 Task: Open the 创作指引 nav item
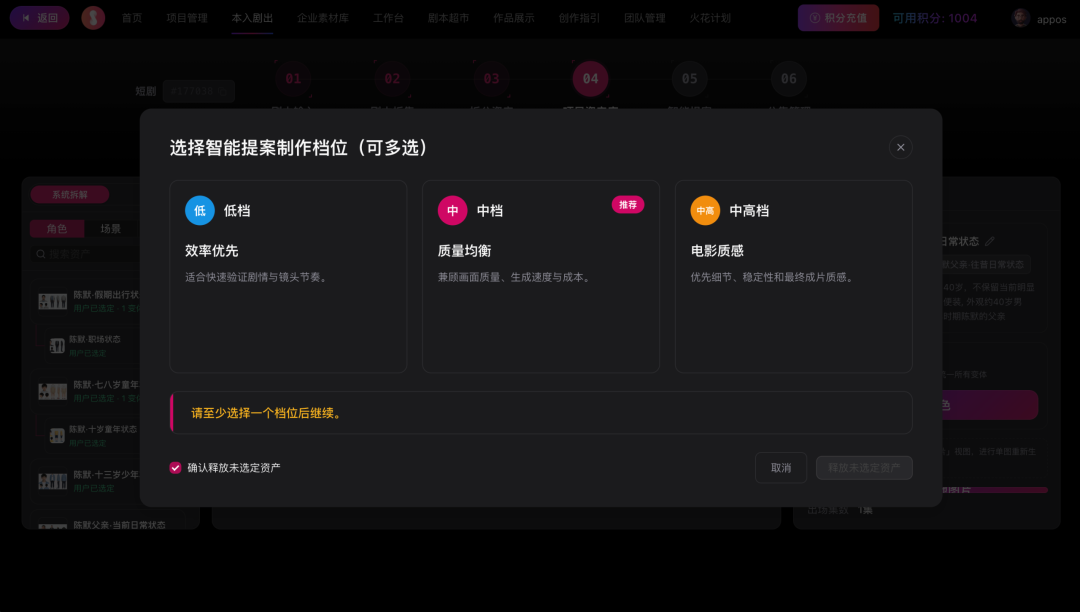[579, 18]
